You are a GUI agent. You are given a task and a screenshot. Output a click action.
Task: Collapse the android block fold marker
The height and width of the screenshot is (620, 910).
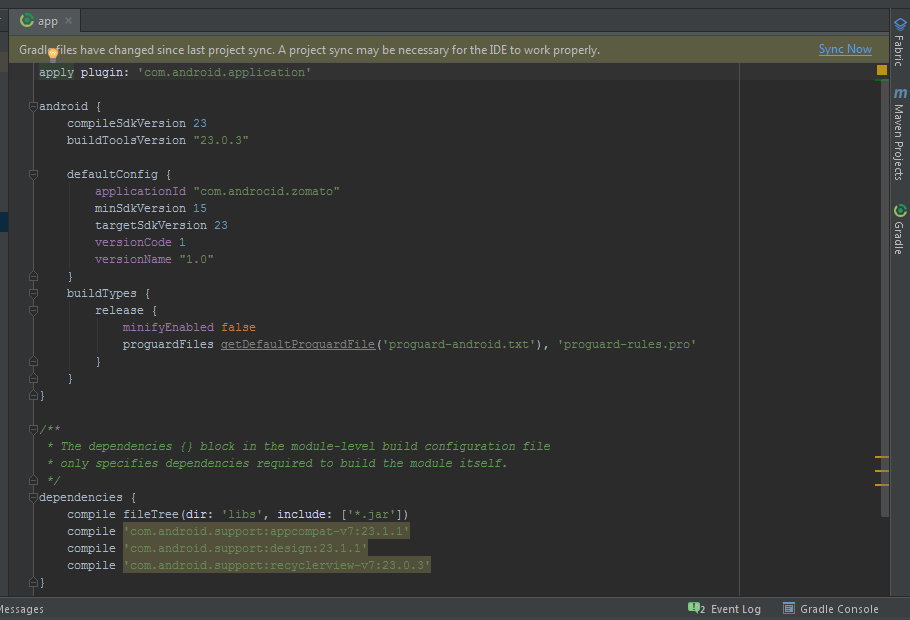tap(33, 106)
